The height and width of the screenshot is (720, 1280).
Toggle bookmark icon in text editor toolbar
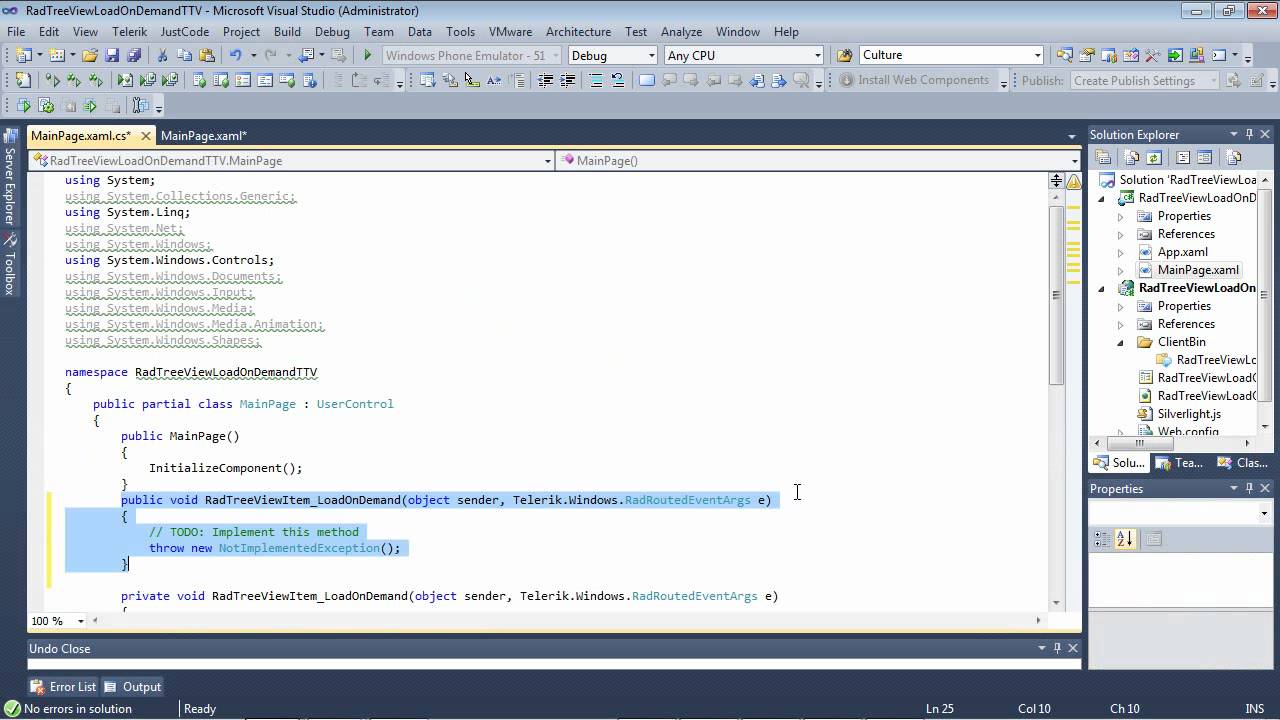pyautogui.click(x=646, y=81)
